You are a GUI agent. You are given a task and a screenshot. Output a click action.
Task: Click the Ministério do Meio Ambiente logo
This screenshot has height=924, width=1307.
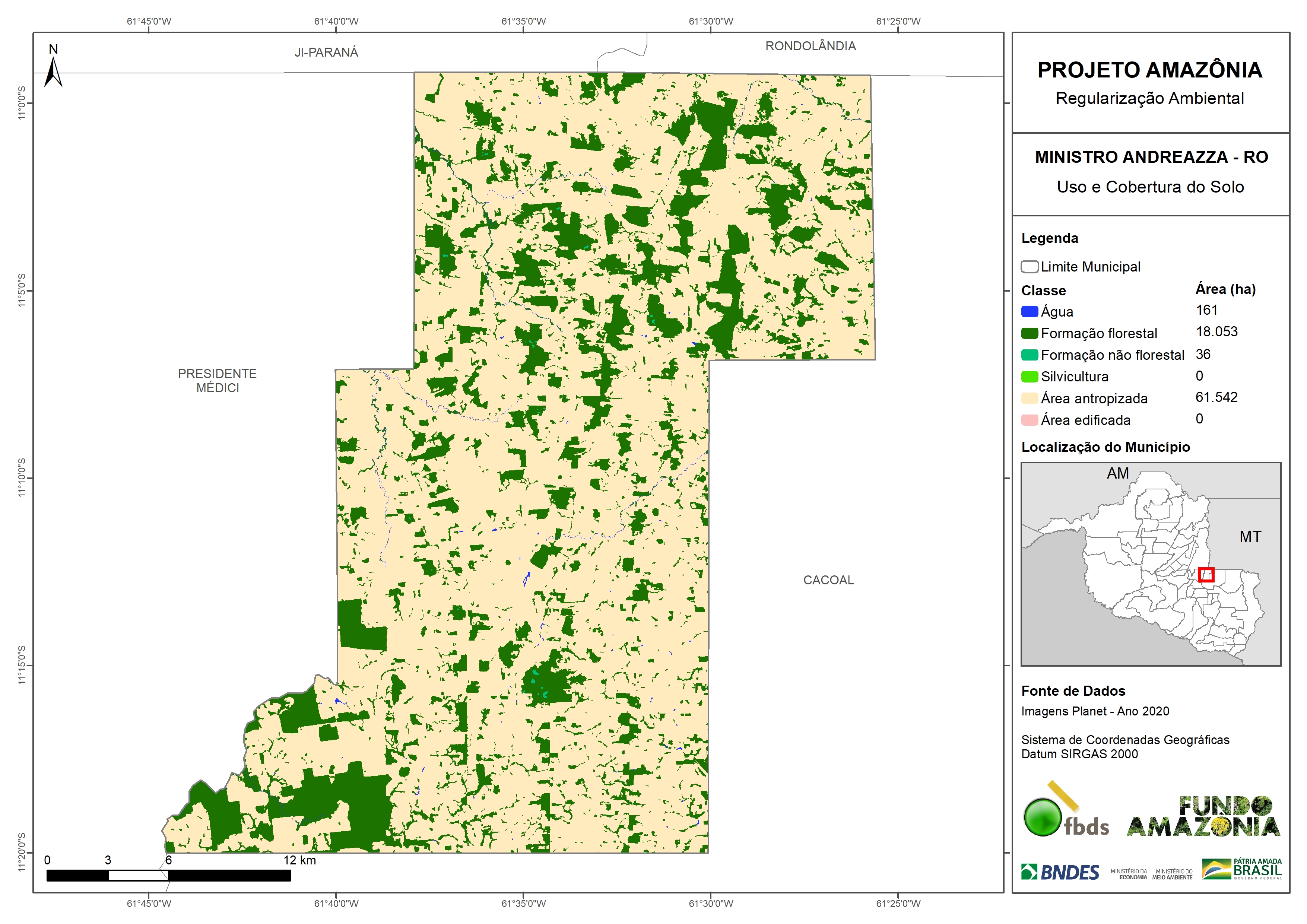pos(1172,874)
